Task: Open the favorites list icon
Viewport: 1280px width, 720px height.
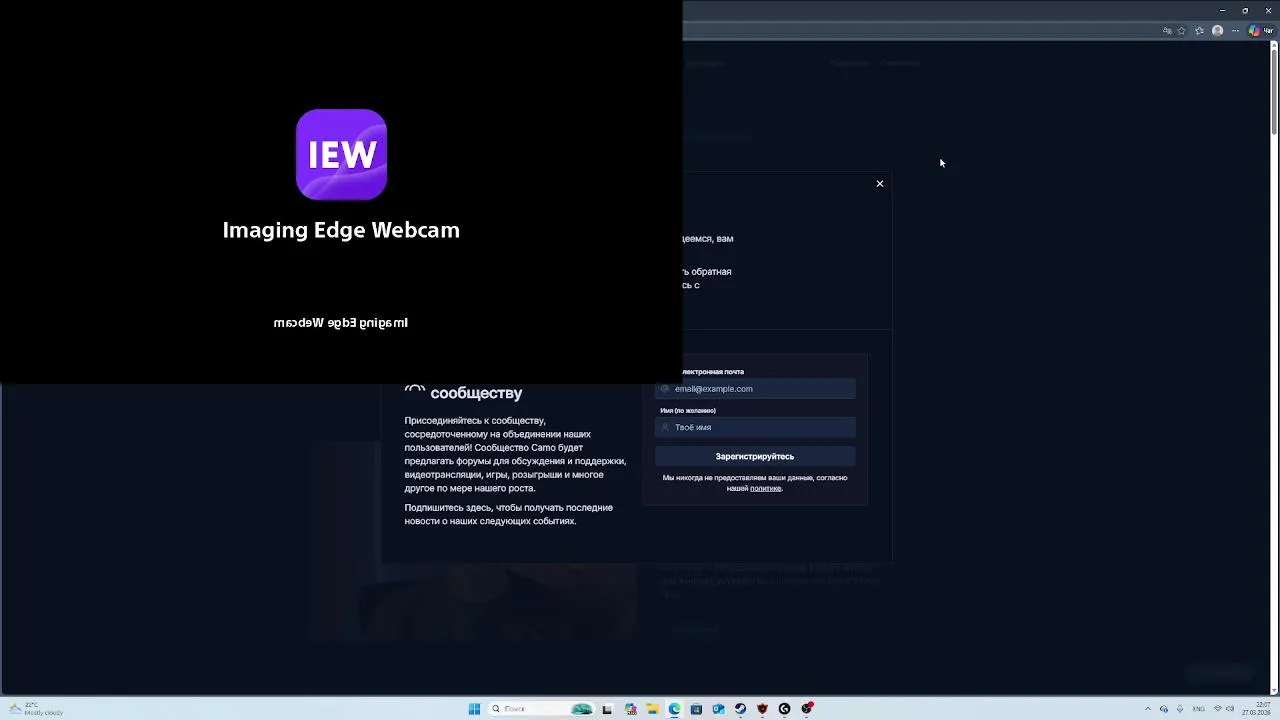Action: pyautogui.click(x=1199, y=31)
